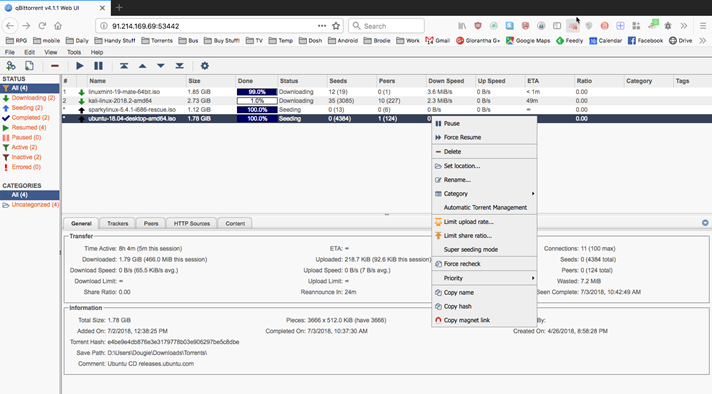Choose Copy name in context menu

484,293
